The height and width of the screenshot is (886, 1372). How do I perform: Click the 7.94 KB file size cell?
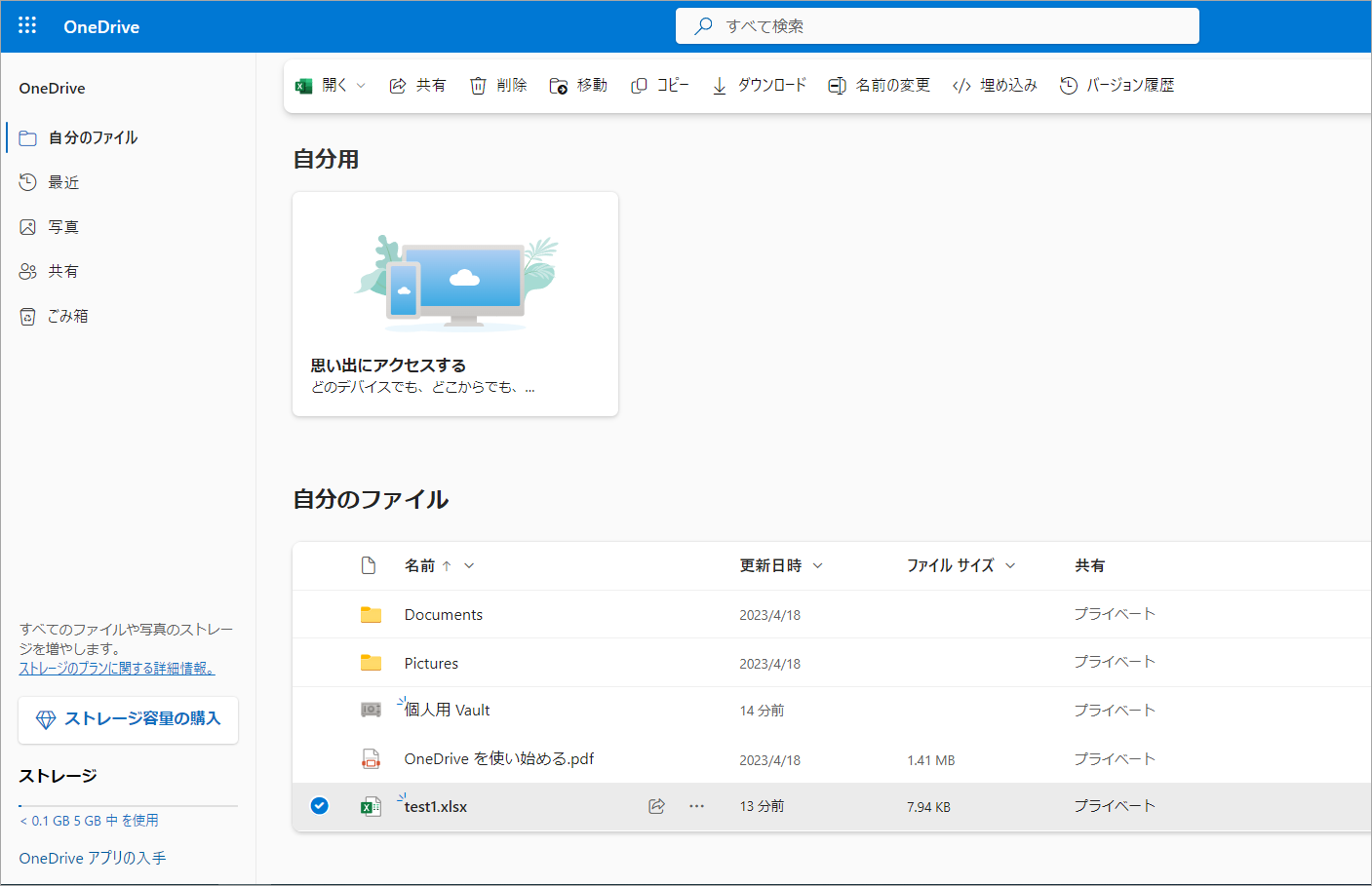tap(928, 807)
